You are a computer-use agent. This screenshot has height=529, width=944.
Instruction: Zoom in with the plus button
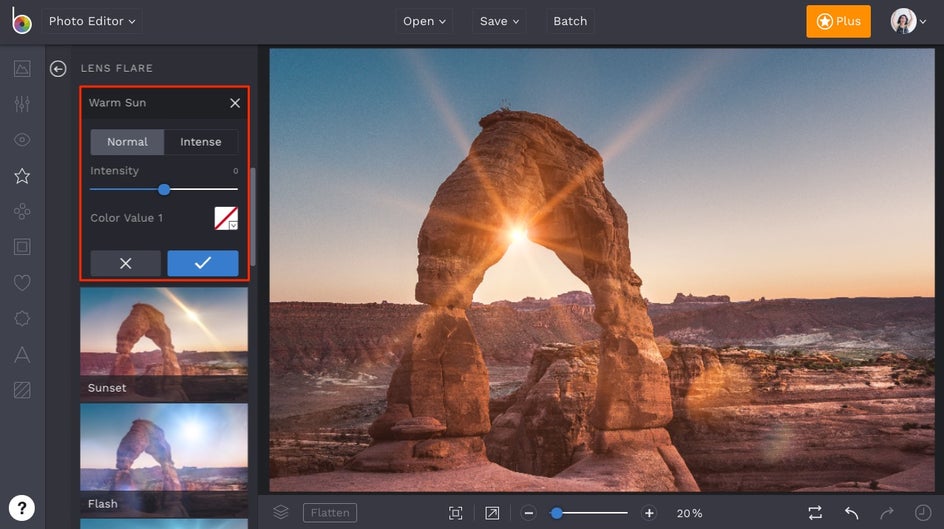(649, 513)
